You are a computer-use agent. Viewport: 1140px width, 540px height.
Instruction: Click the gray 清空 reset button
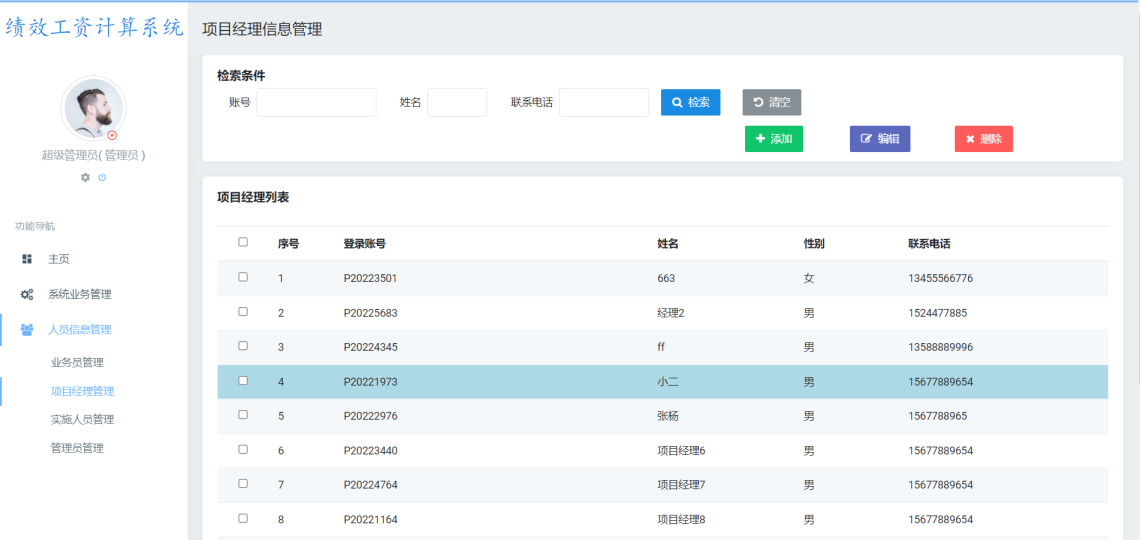[x=771, y=102]
